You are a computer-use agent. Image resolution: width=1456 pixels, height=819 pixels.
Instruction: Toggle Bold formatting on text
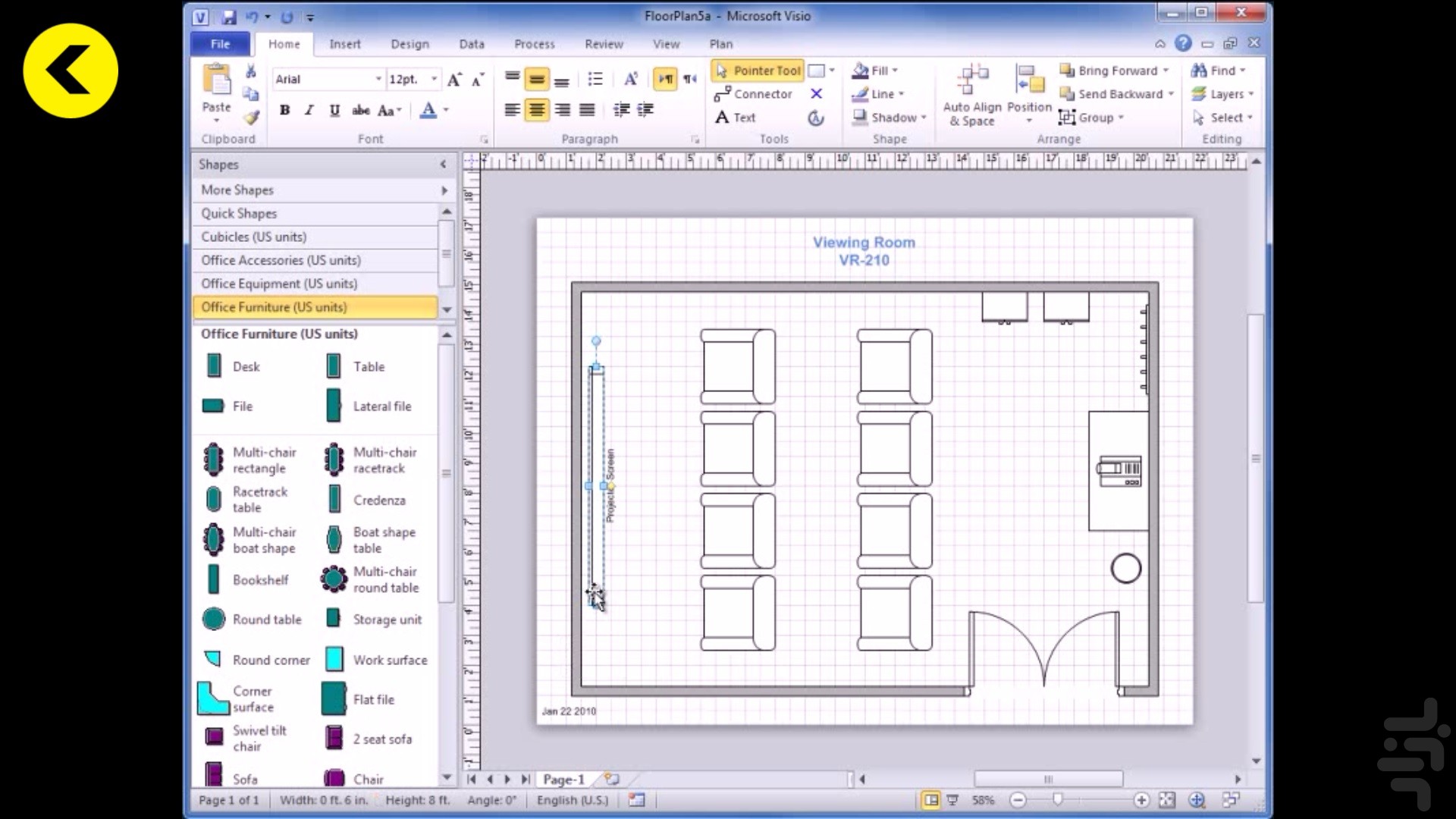coord(285,110)
